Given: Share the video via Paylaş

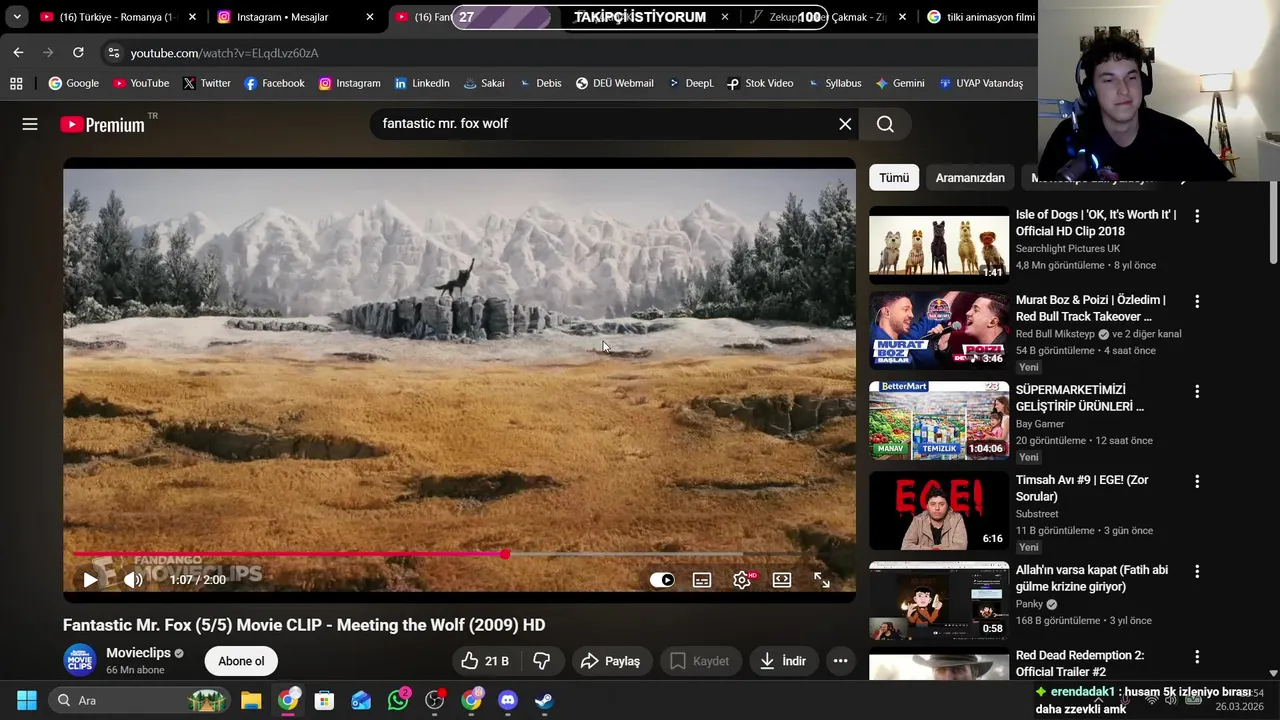Looking at the screenshot, I should click(x=610, y=661).
